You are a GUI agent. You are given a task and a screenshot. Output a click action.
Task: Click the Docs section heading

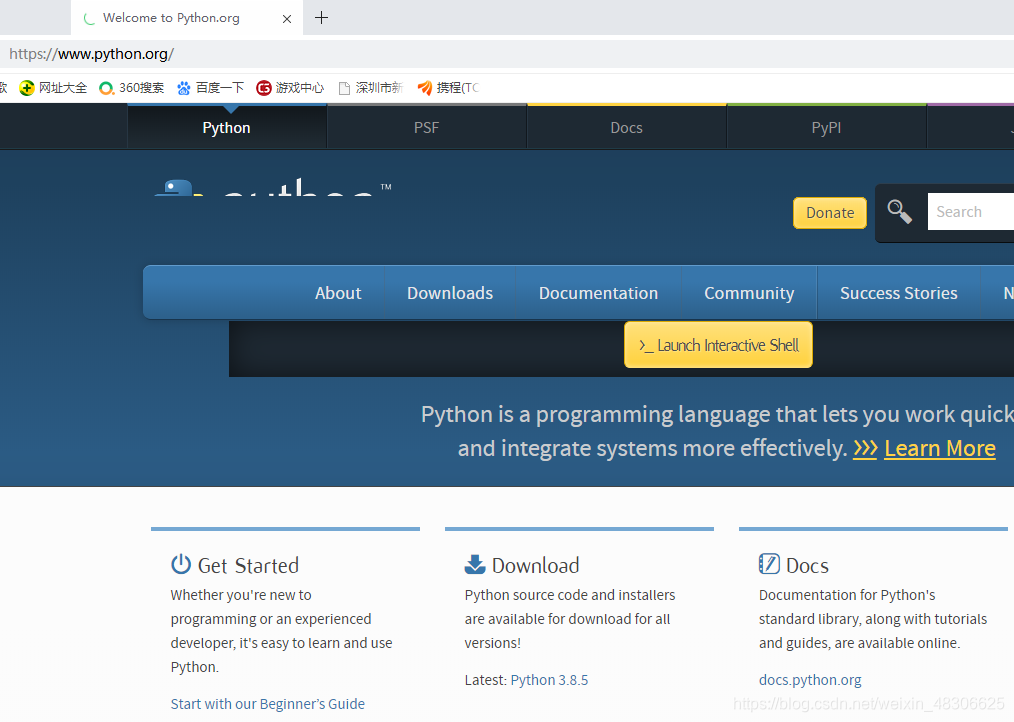(x=807, y=565)
